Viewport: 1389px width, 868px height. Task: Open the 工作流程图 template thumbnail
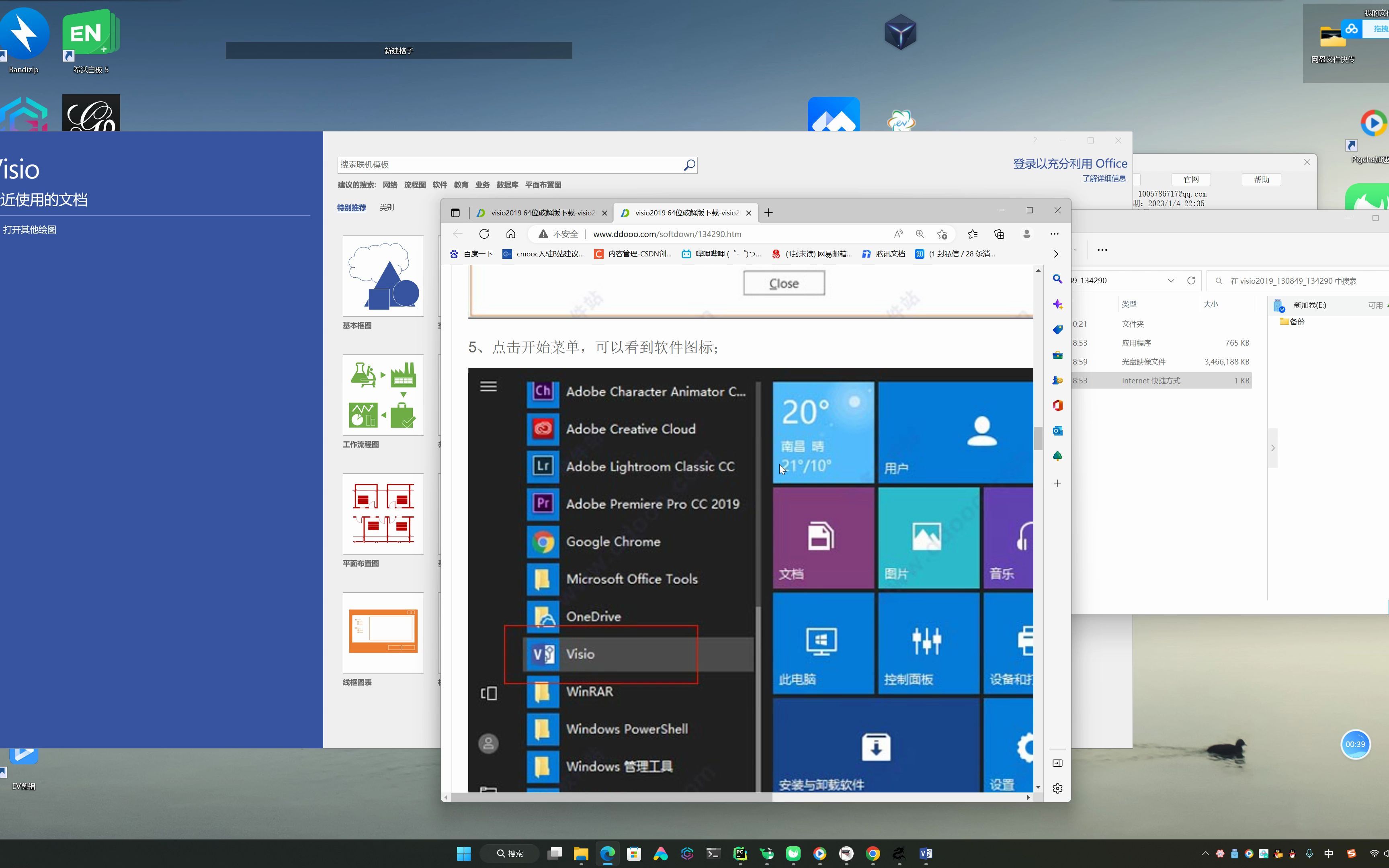383,395
